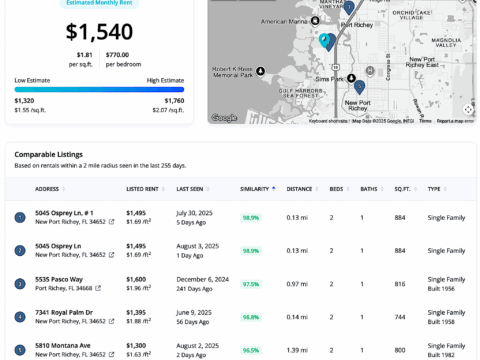Select numbered circle 1 beside 5045 Osprey Ln #1

(x=20, y=218)
